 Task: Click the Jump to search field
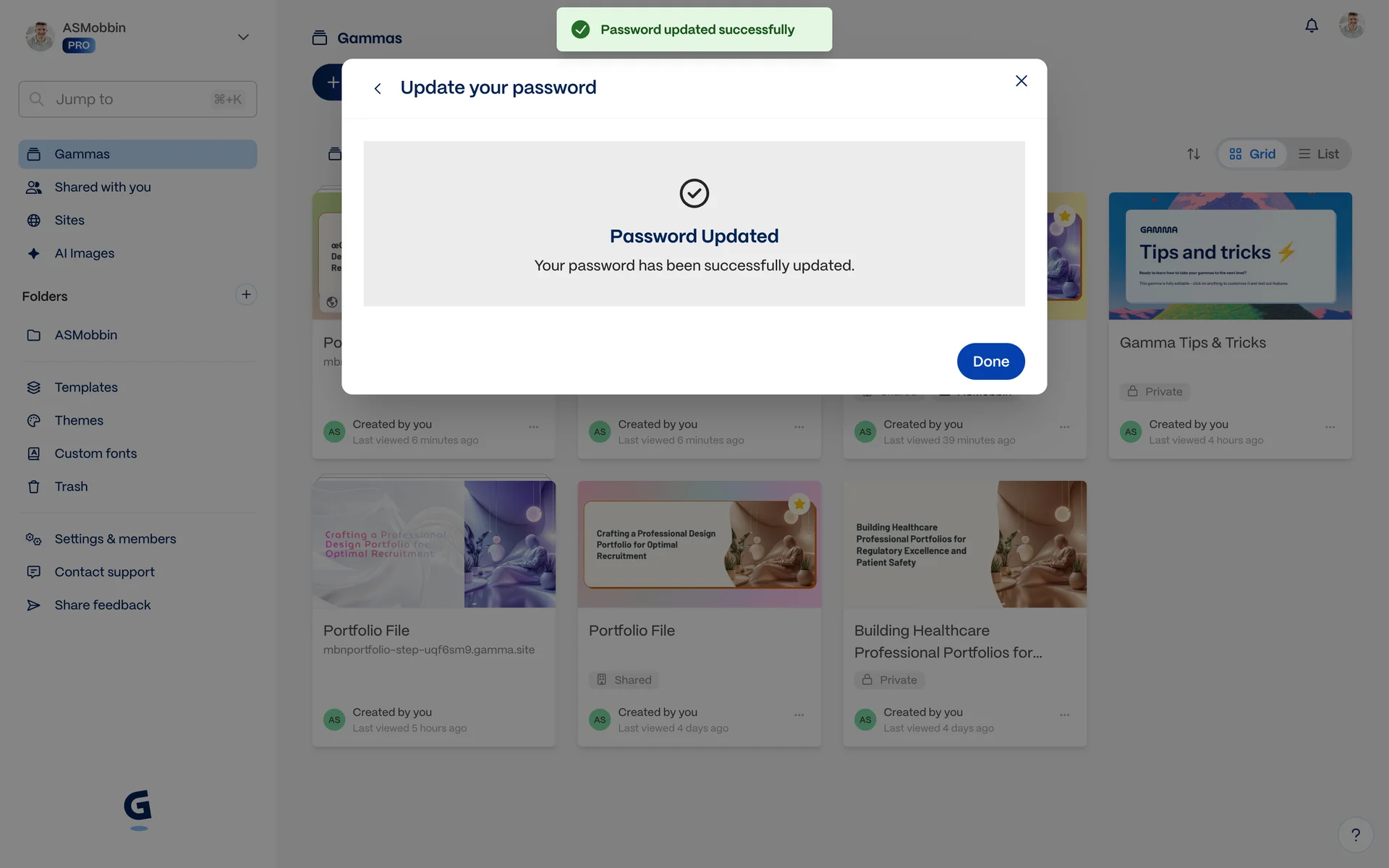click(137, 99)
